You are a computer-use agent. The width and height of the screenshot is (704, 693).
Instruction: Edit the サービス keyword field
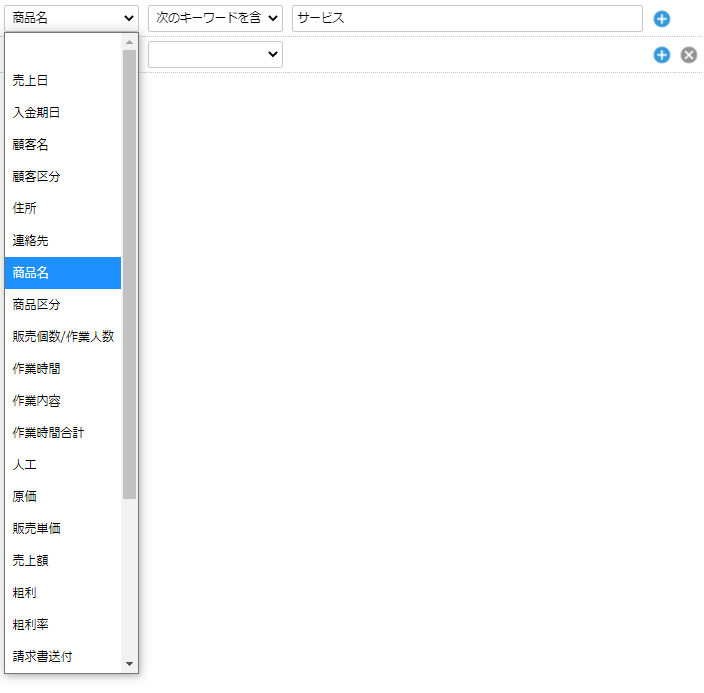point(467,18)
